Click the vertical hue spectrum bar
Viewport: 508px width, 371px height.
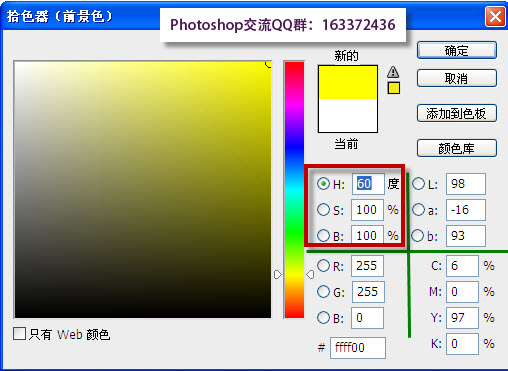[294, 190]
